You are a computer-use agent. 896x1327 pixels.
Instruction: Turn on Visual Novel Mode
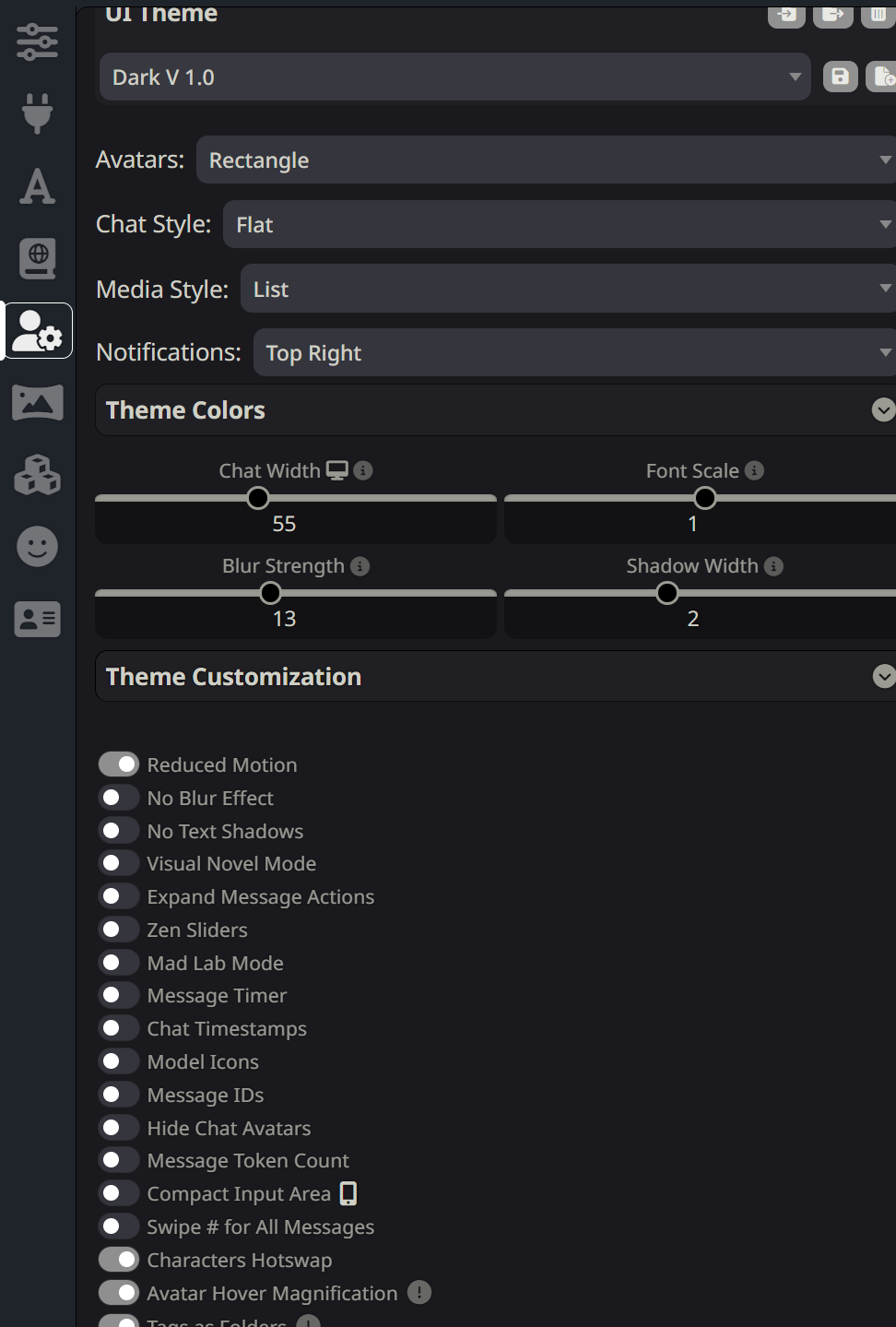(x=119, y=863)
